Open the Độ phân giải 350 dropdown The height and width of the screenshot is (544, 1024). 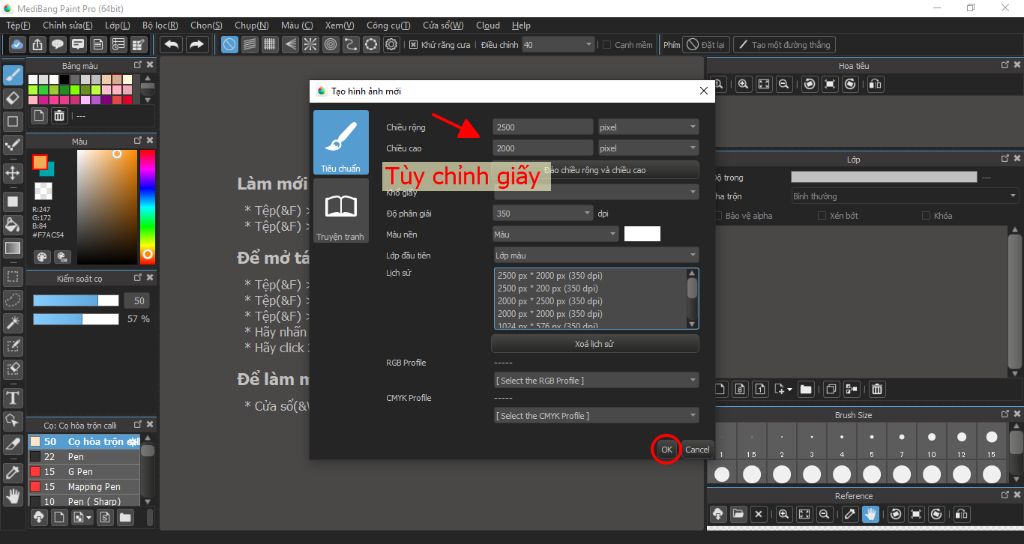[543, 214]
